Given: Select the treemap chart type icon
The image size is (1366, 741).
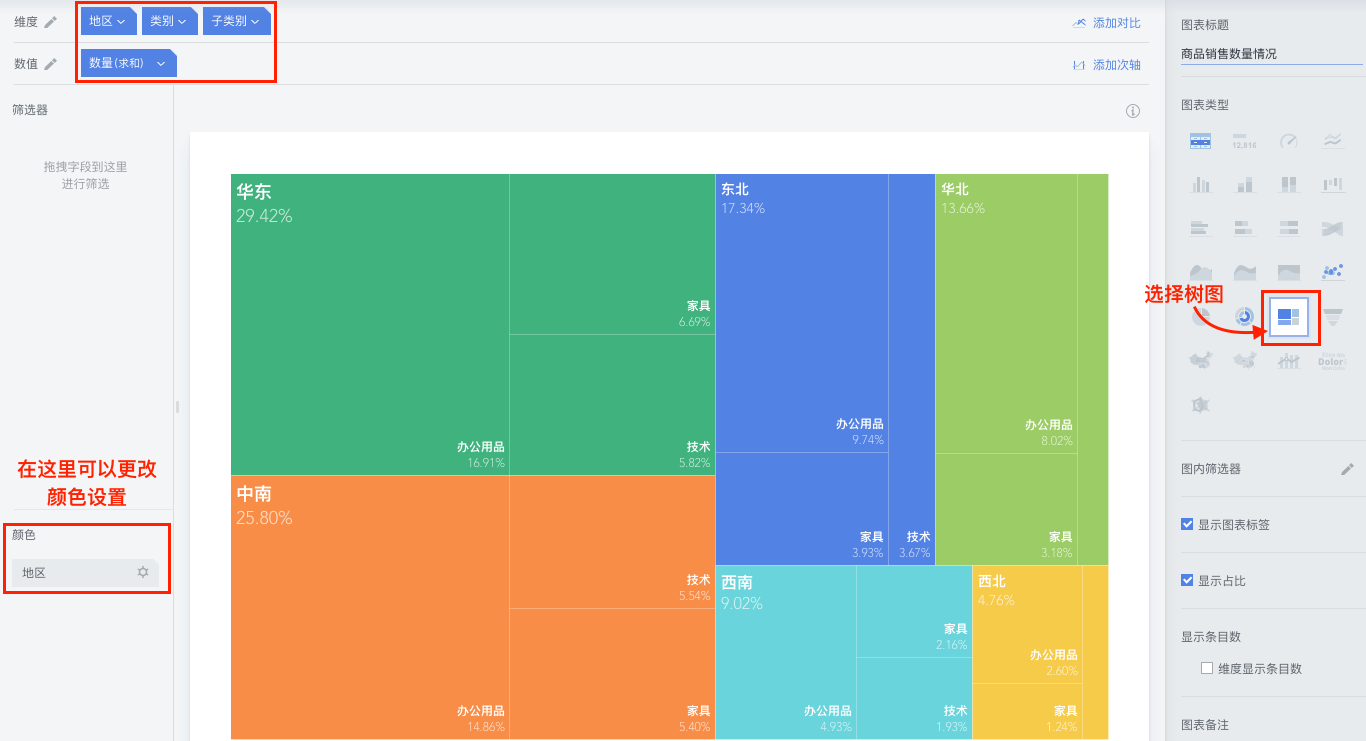Looking at the screenshot, I should [1289, 317].
